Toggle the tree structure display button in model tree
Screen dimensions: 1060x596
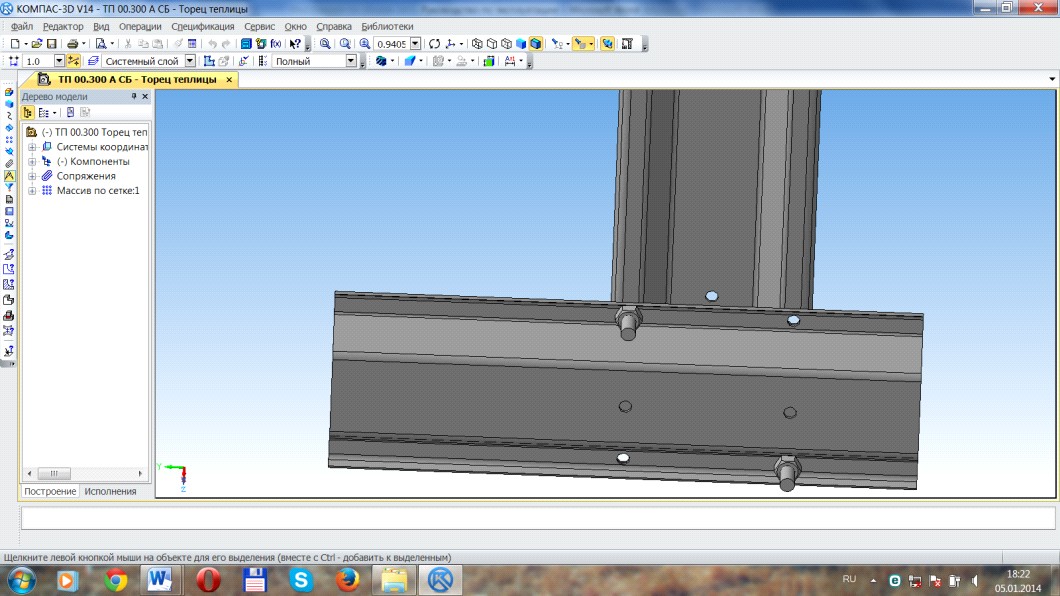coord(28,113)
